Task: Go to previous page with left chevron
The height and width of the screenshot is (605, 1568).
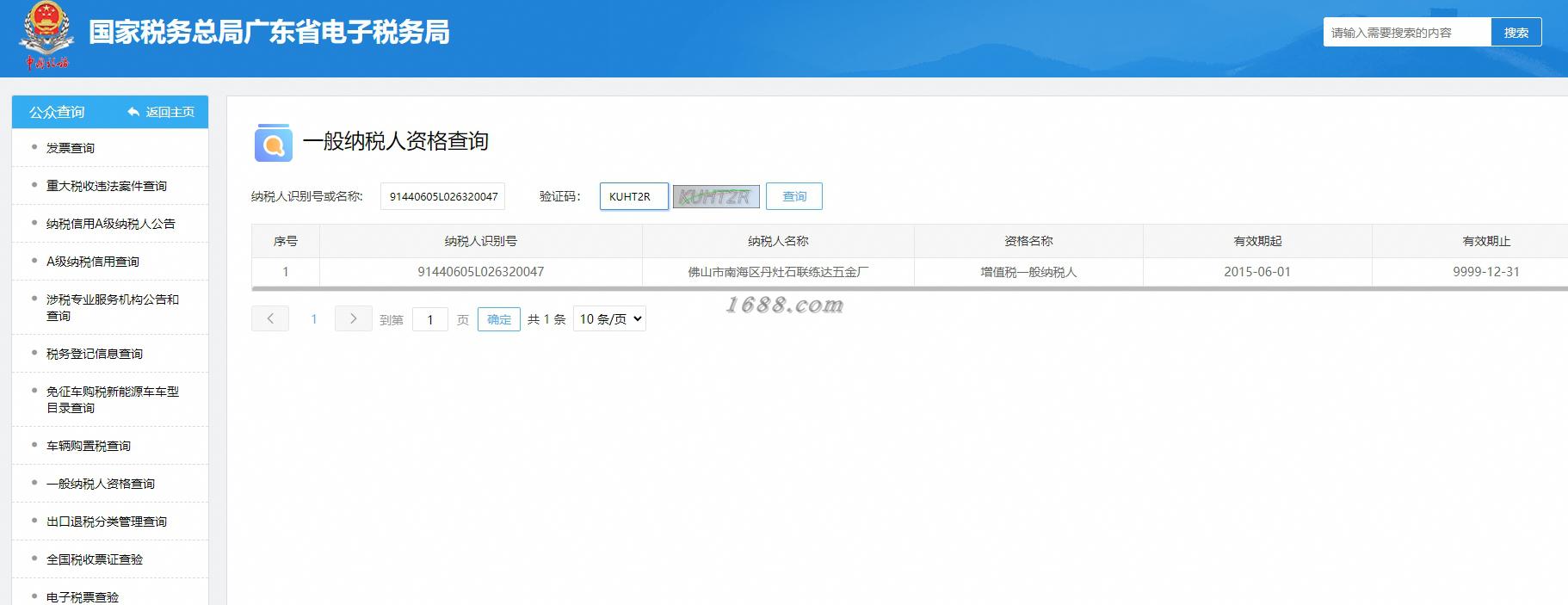Action: click(270, 318)
